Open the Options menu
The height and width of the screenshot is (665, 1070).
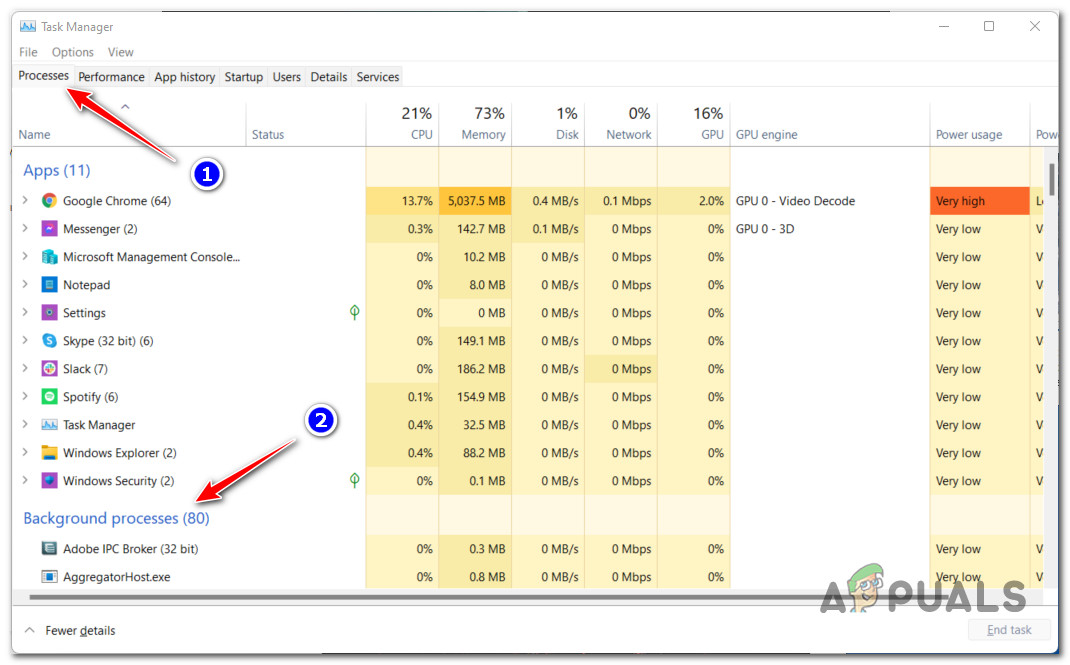tap(72, 52)
